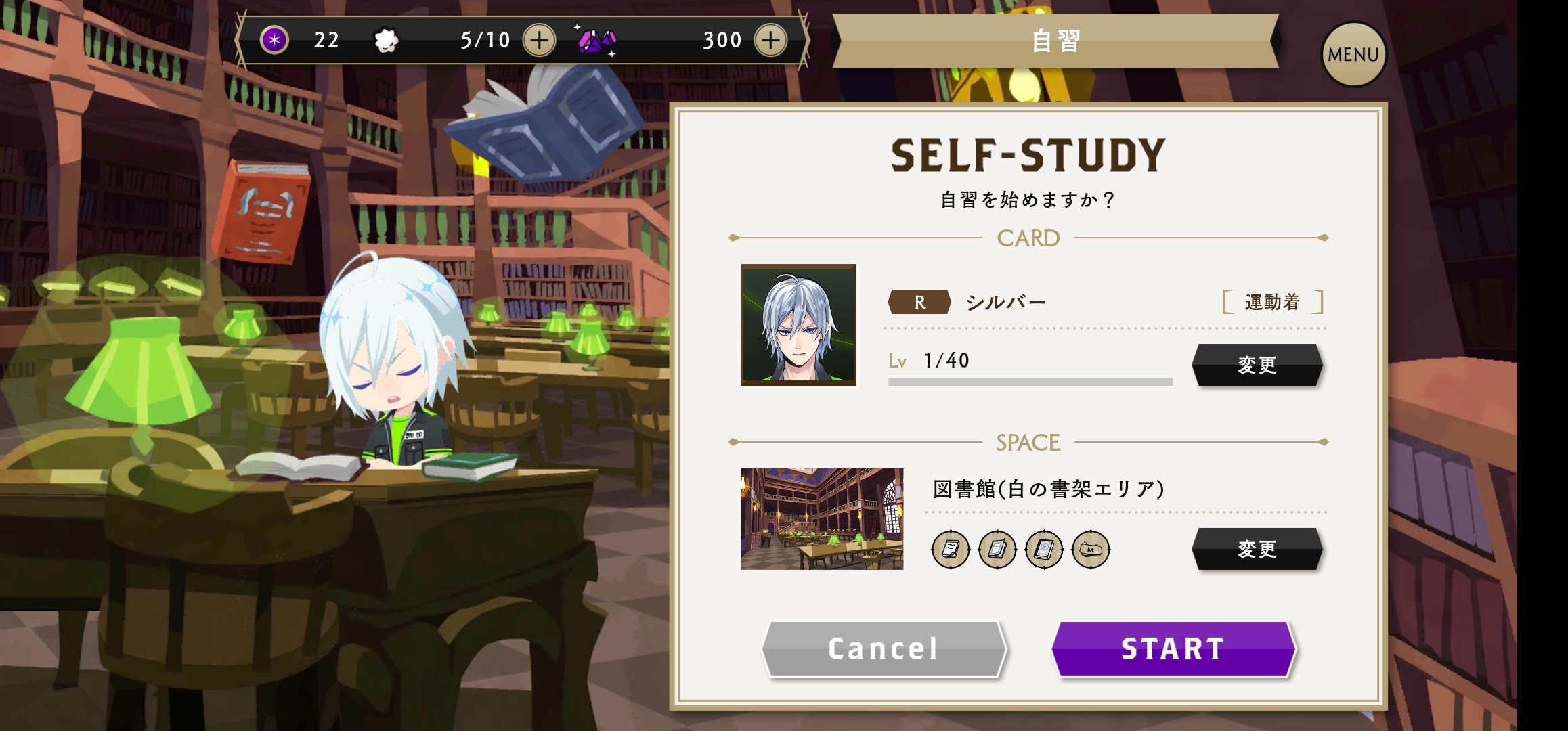Add stamina with the 5/10 plus button
1568x731 pixels.
click(539, 41)
